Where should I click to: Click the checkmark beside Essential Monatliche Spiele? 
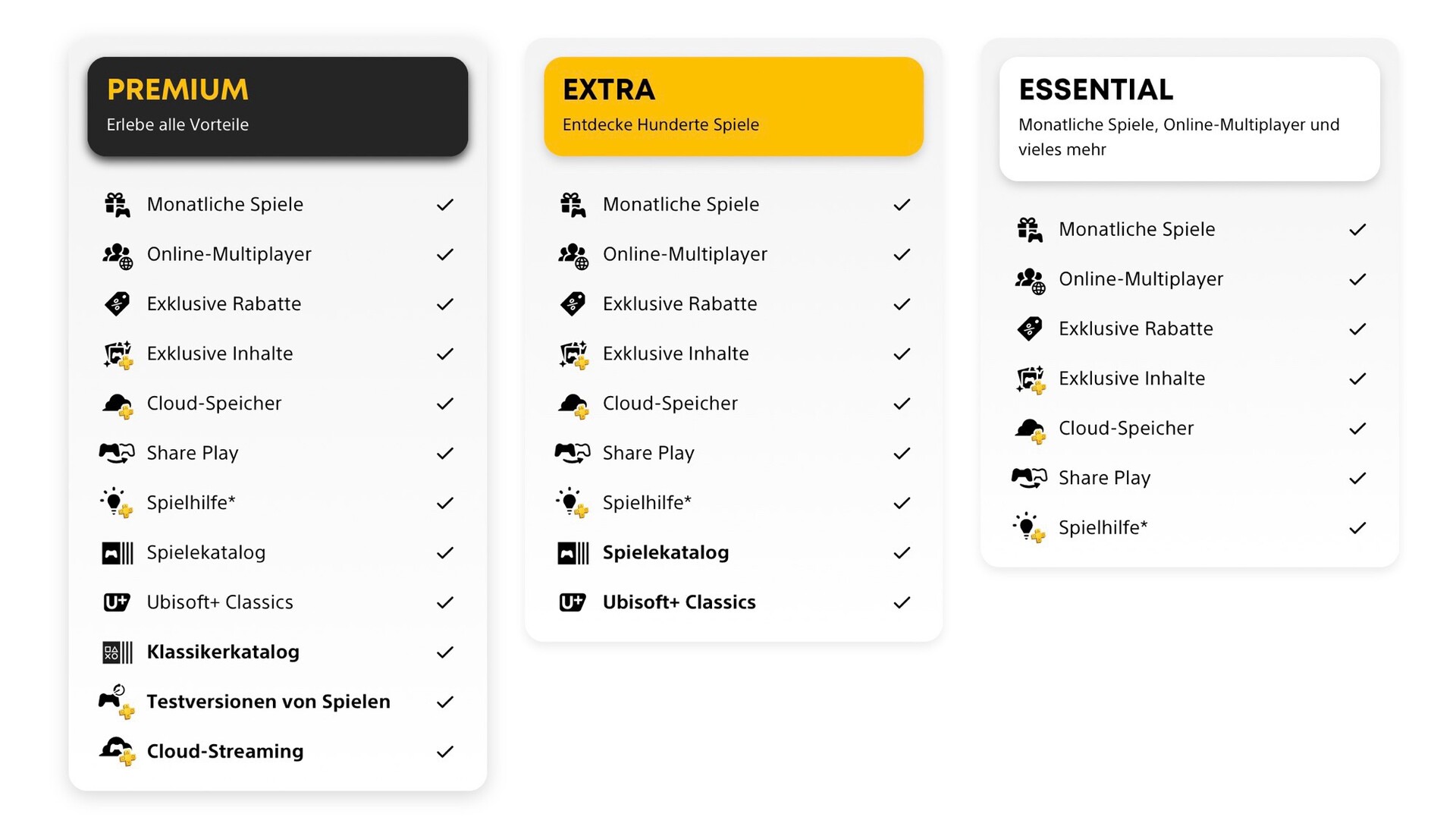pyautogui.click(x=1357, y=230)
